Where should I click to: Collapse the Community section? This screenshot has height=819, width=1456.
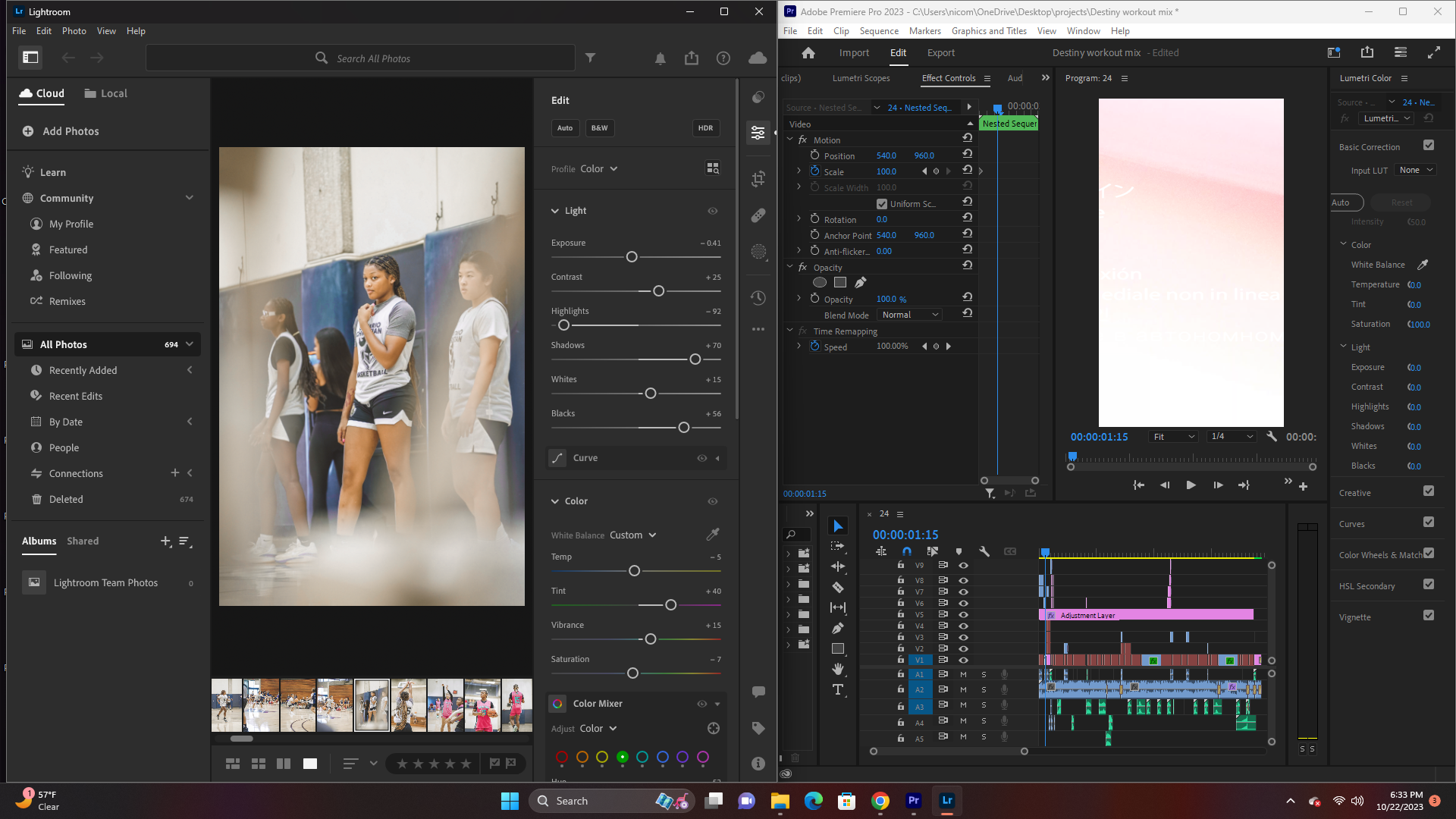click(190, 198)
